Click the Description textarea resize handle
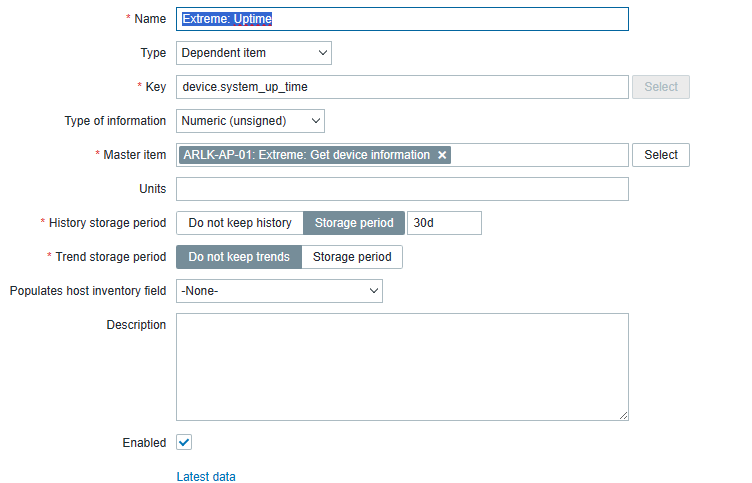 623,415
